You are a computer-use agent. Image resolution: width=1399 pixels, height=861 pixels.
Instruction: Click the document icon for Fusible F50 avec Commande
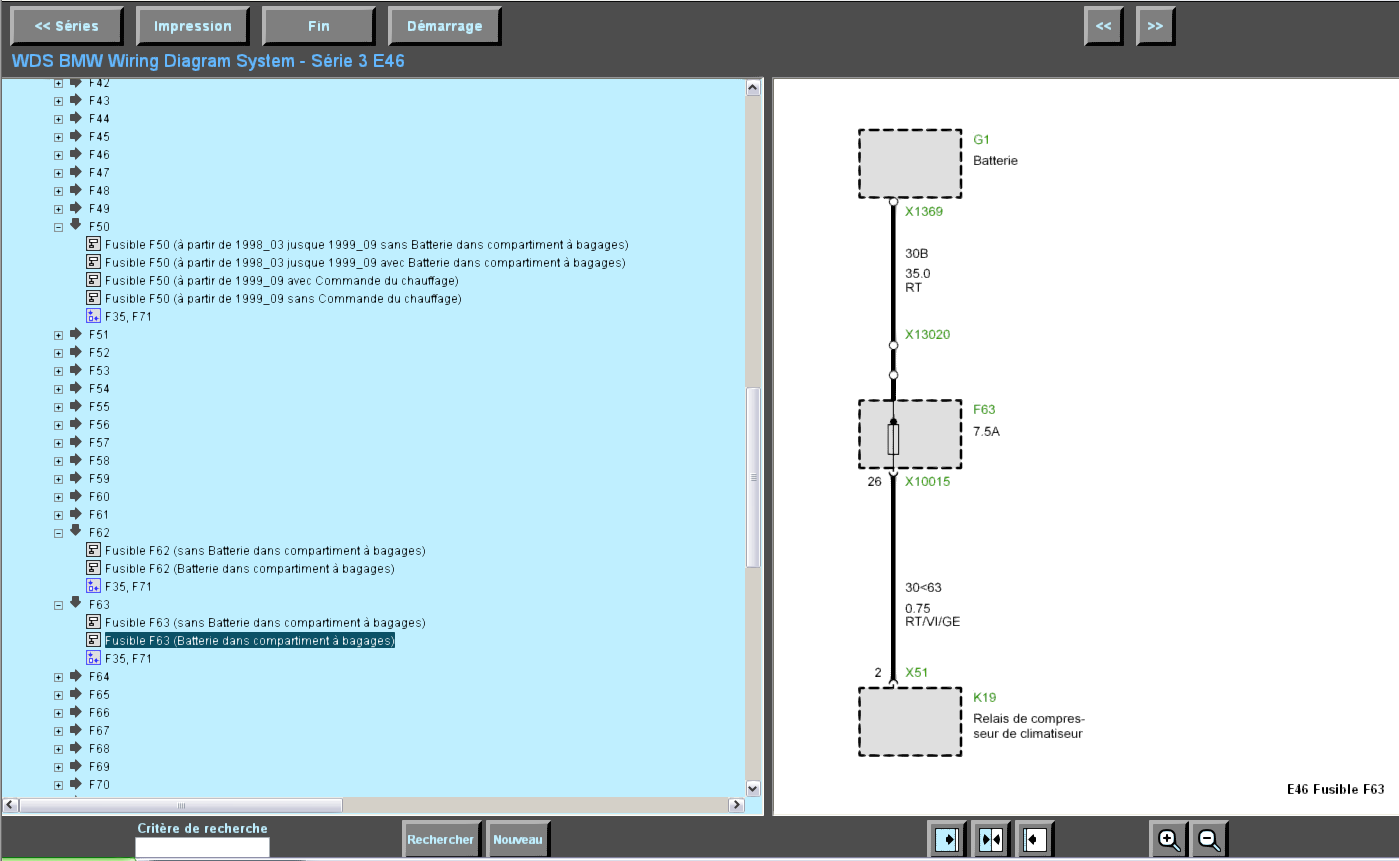(94, 281)
